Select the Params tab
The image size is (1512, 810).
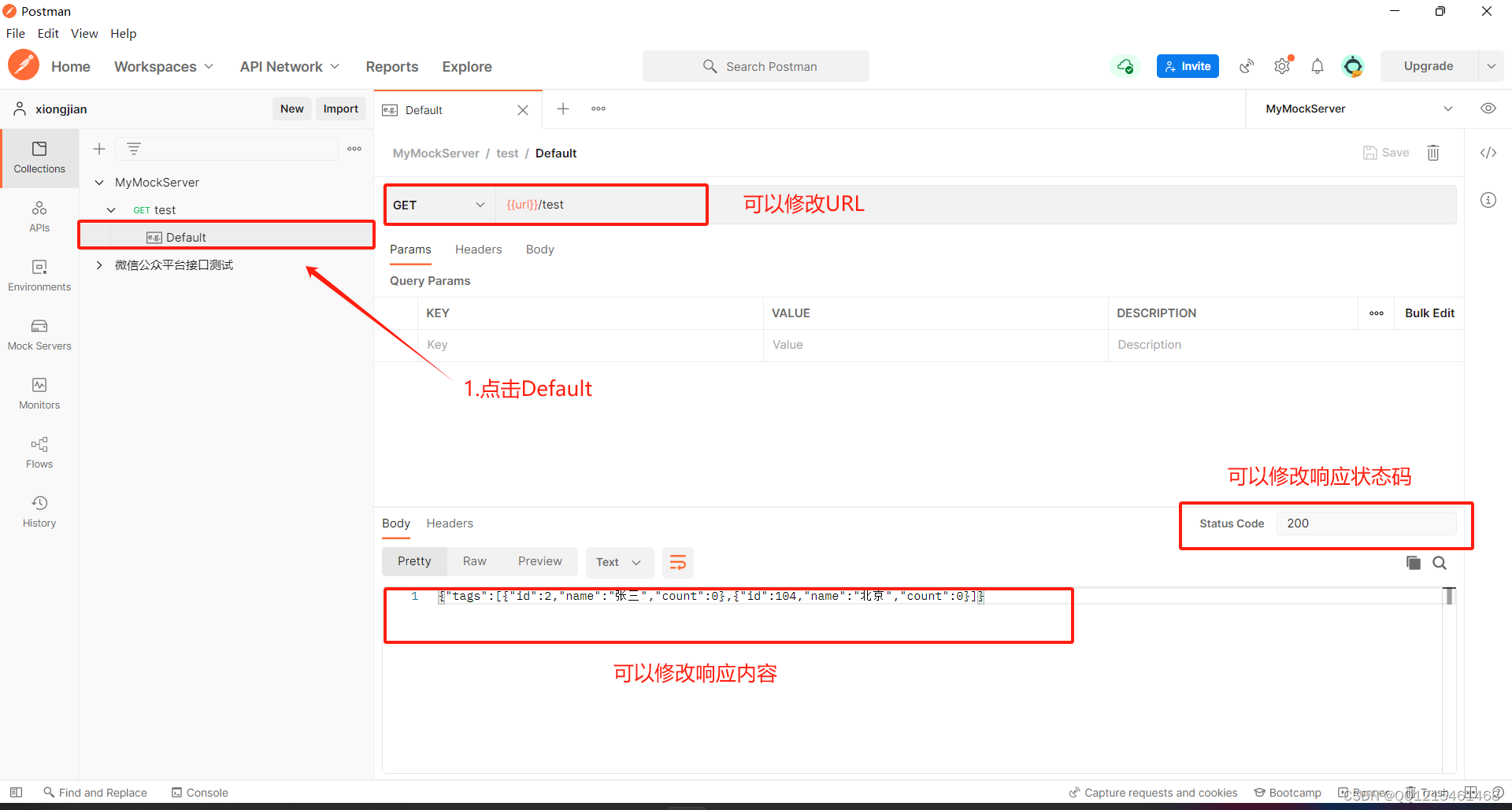pyautogui.click(x=410, y=250)
